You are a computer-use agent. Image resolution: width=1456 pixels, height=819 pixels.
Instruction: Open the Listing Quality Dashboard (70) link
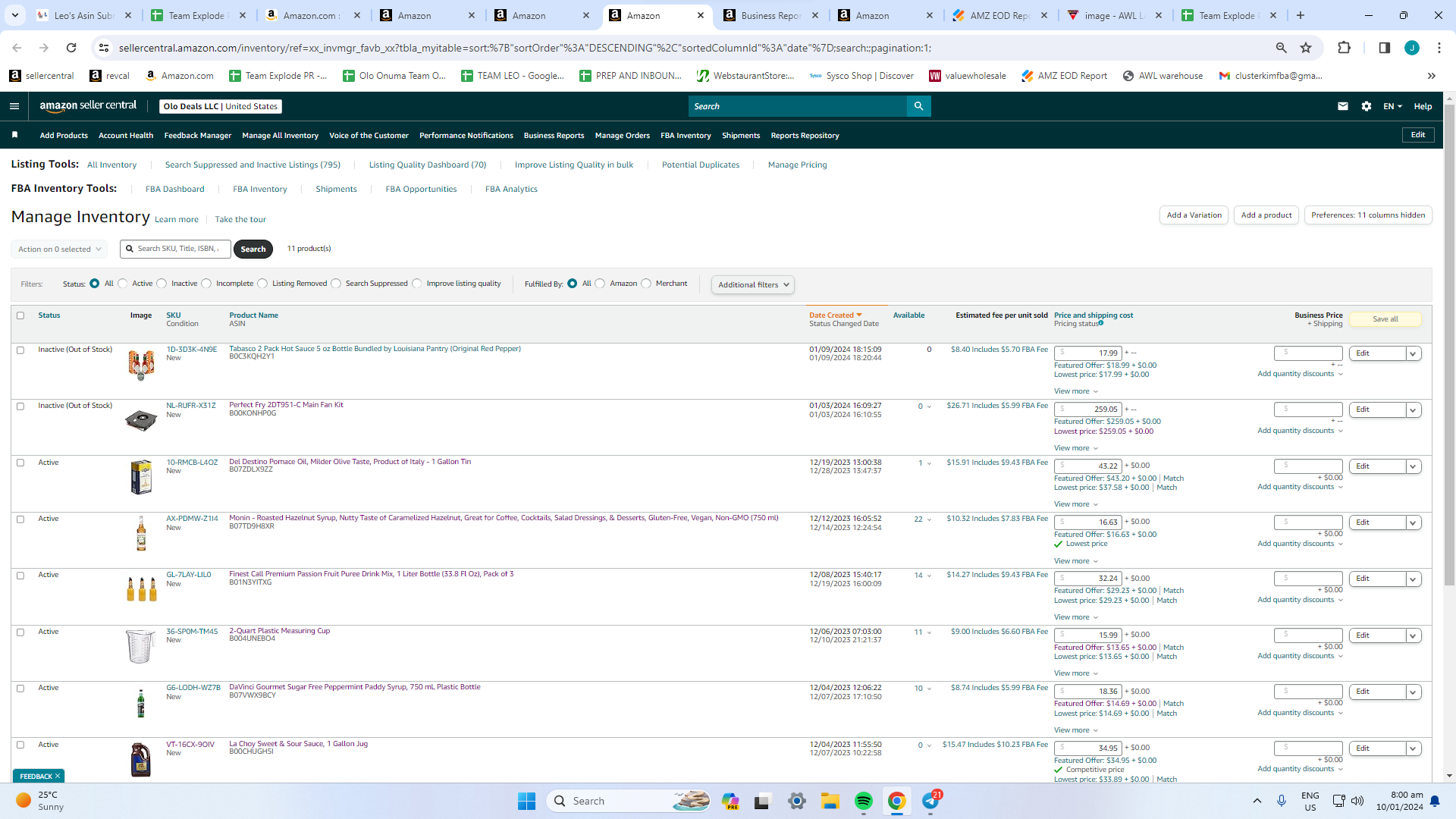pos(428,165)
